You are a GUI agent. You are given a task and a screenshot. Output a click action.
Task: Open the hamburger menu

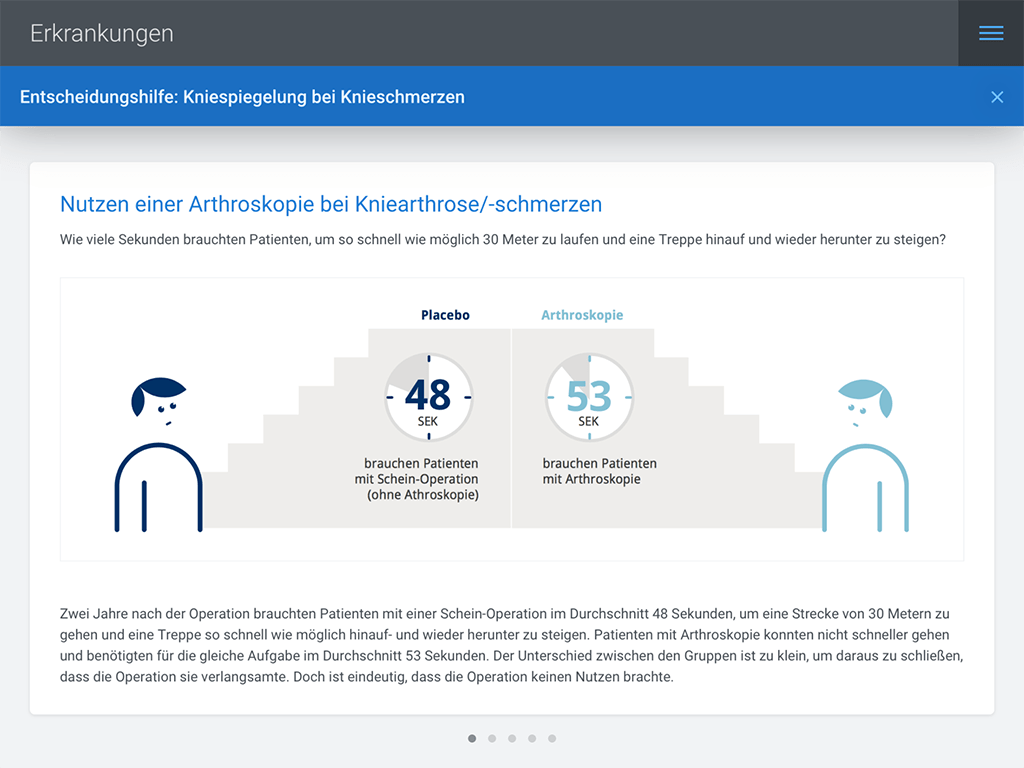[990, 33]
